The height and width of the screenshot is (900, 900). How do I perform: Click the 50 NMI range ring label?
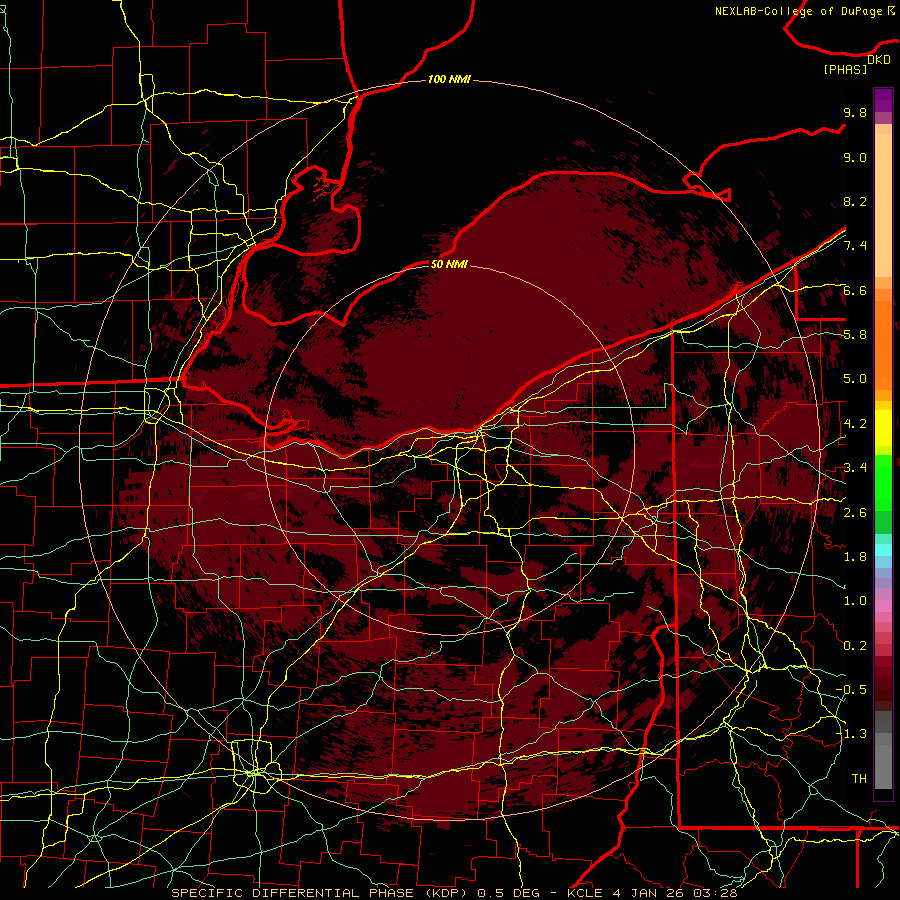pyautogui.click(x=449, y=264)
